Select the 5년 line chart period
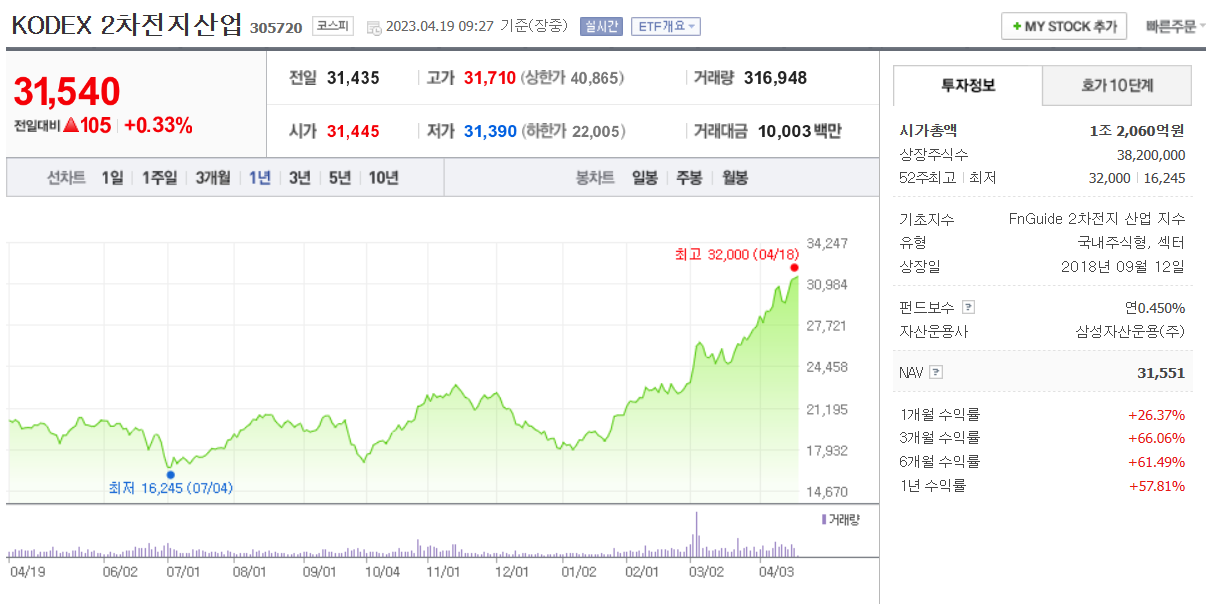Image resolution: width=1217 pixels, height=604 pixels. click(340, 178)
